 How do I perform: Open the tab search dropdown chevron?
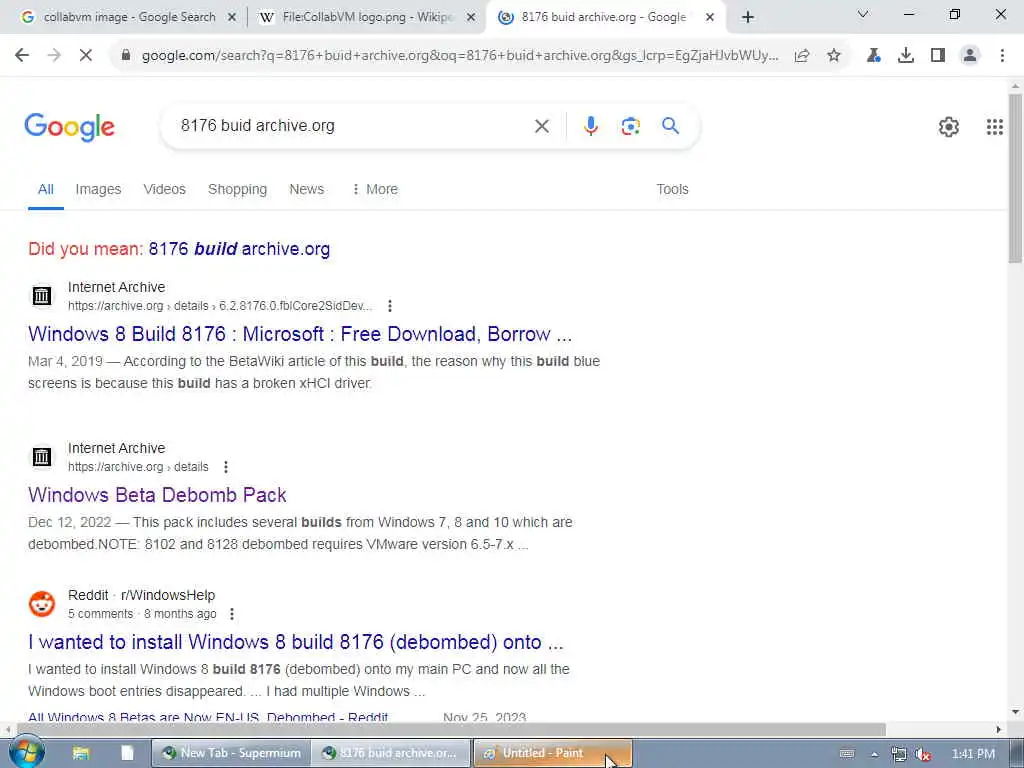click(863, 14)
